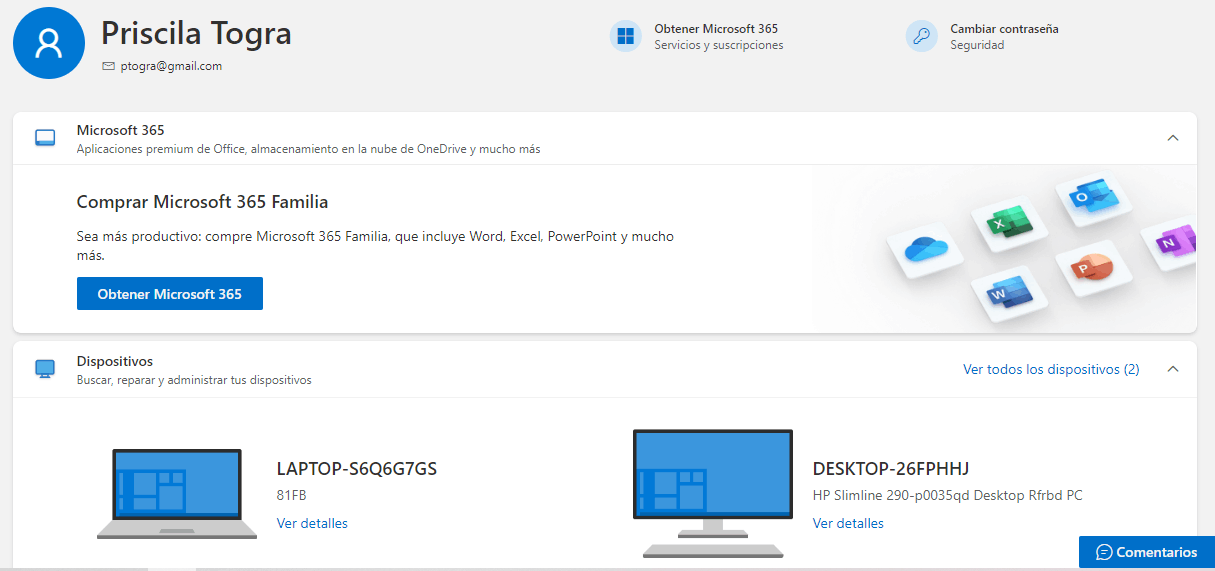Collapse the Dispositivos section chevron
This screenshot has height=571, width=1215.
[1173, 369]
